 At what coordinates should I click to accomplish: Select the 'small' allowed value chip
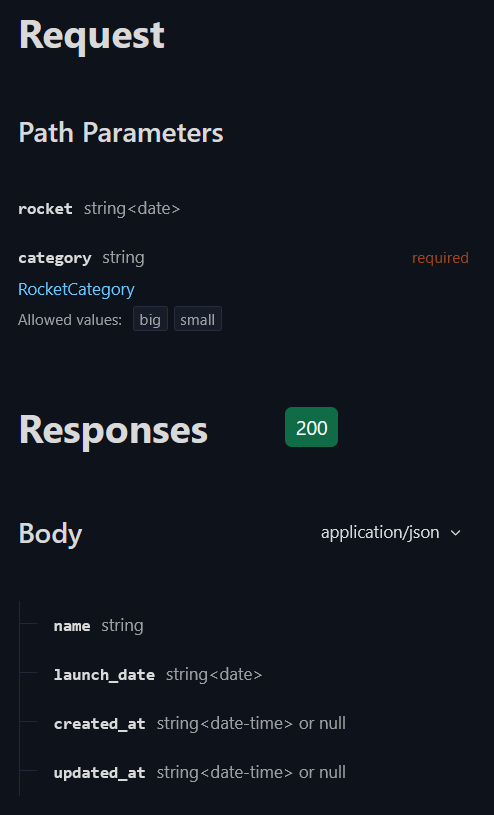click(198, 319)
